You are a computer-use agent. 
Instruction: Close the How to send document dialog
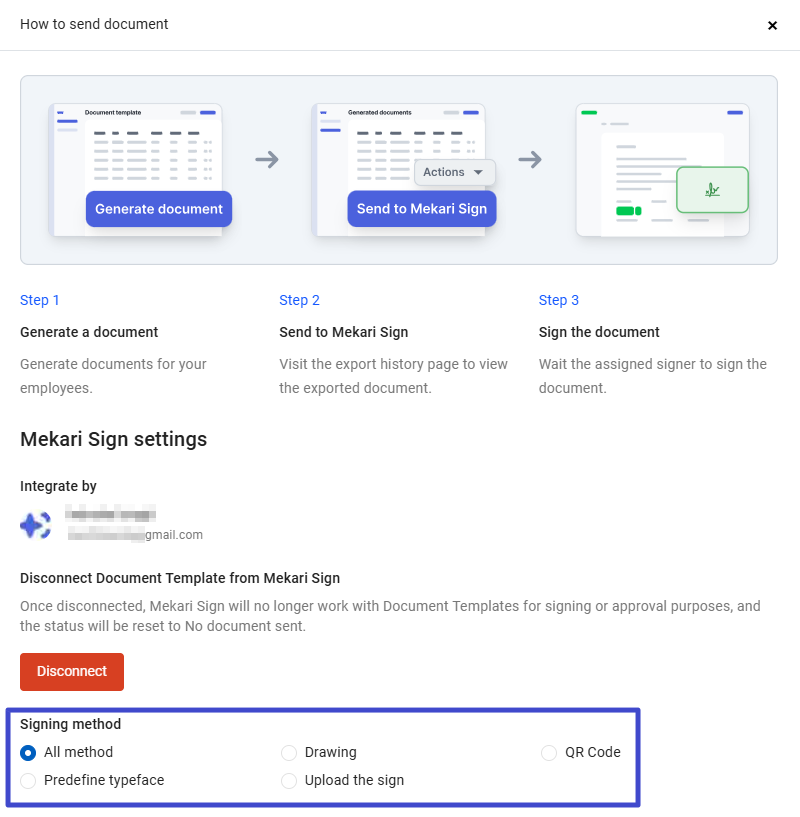coord(772,25)
